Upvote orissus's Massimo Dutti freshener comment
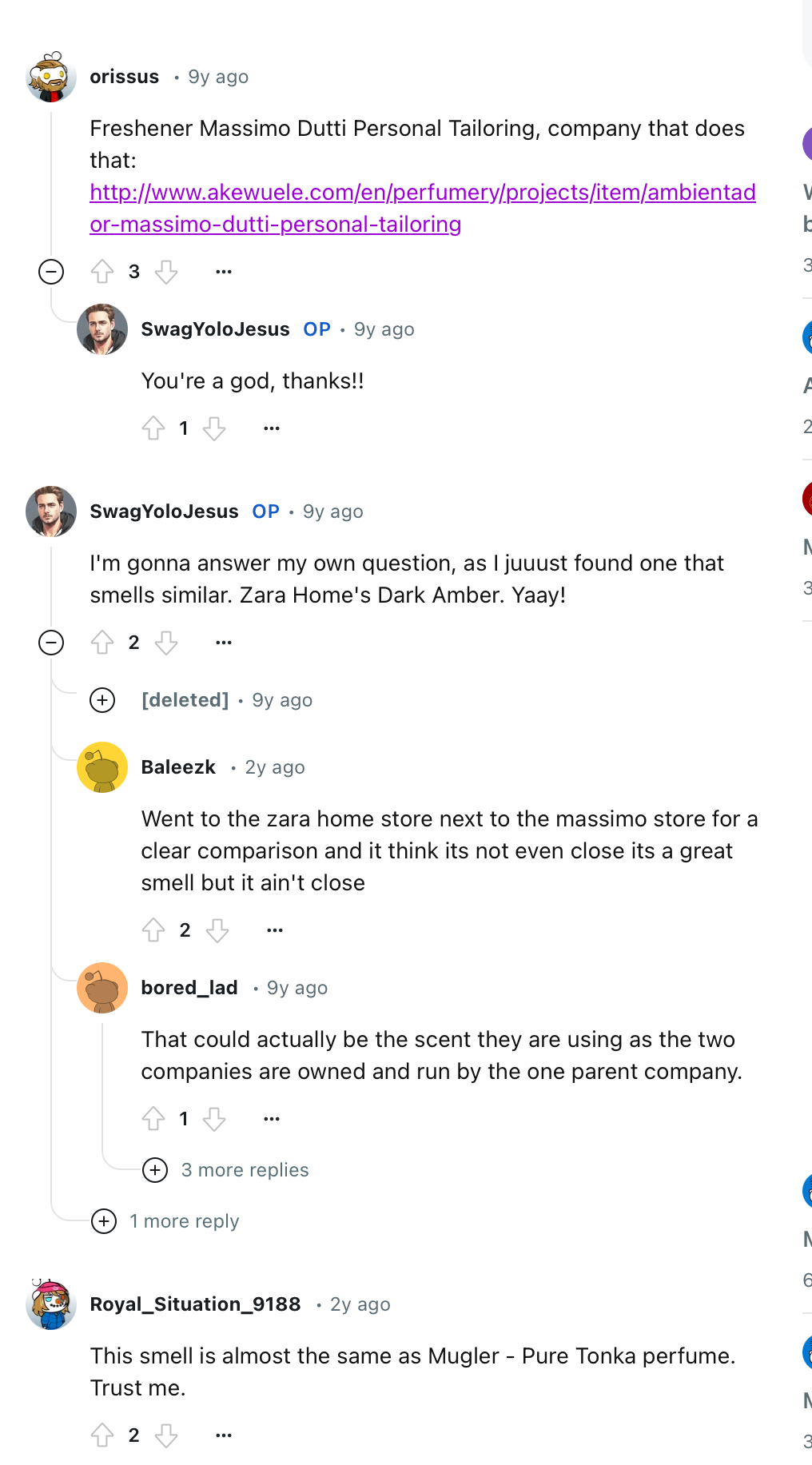Image resolution: width=812 pixels, height=1465 pixels. click(x=102, y=272)
